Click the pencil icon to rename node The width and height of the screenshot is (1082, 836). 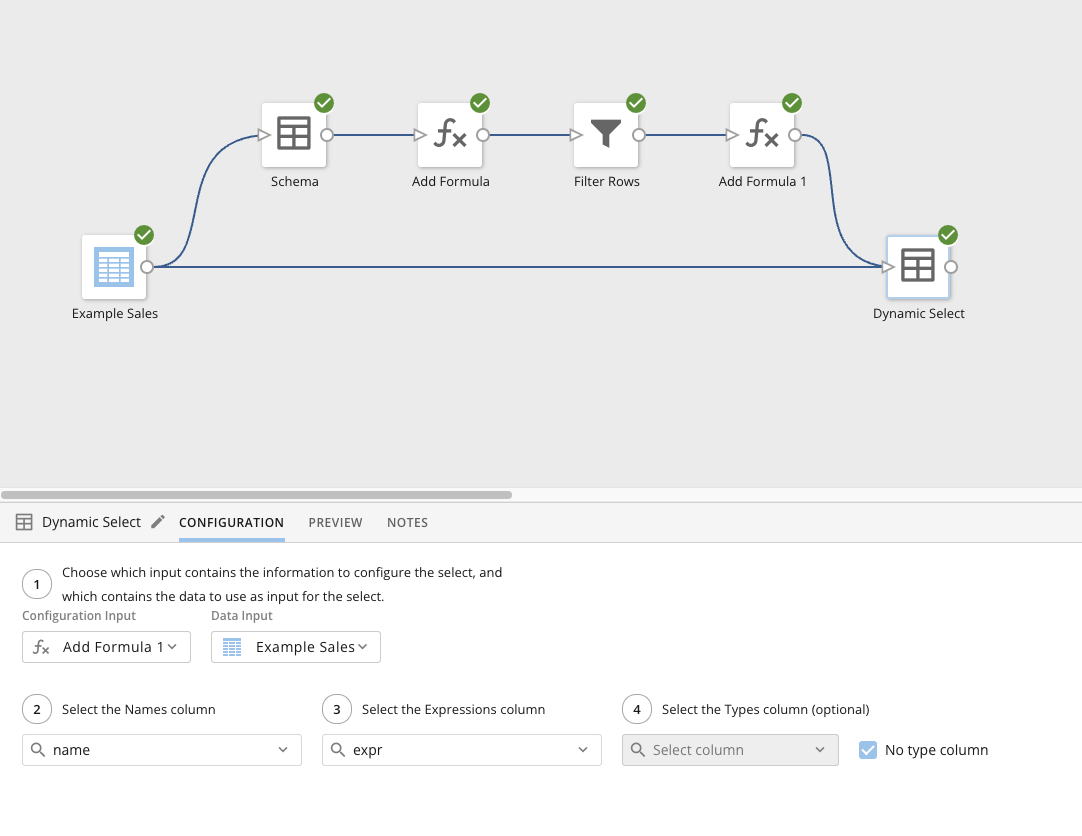coord(158,522)
